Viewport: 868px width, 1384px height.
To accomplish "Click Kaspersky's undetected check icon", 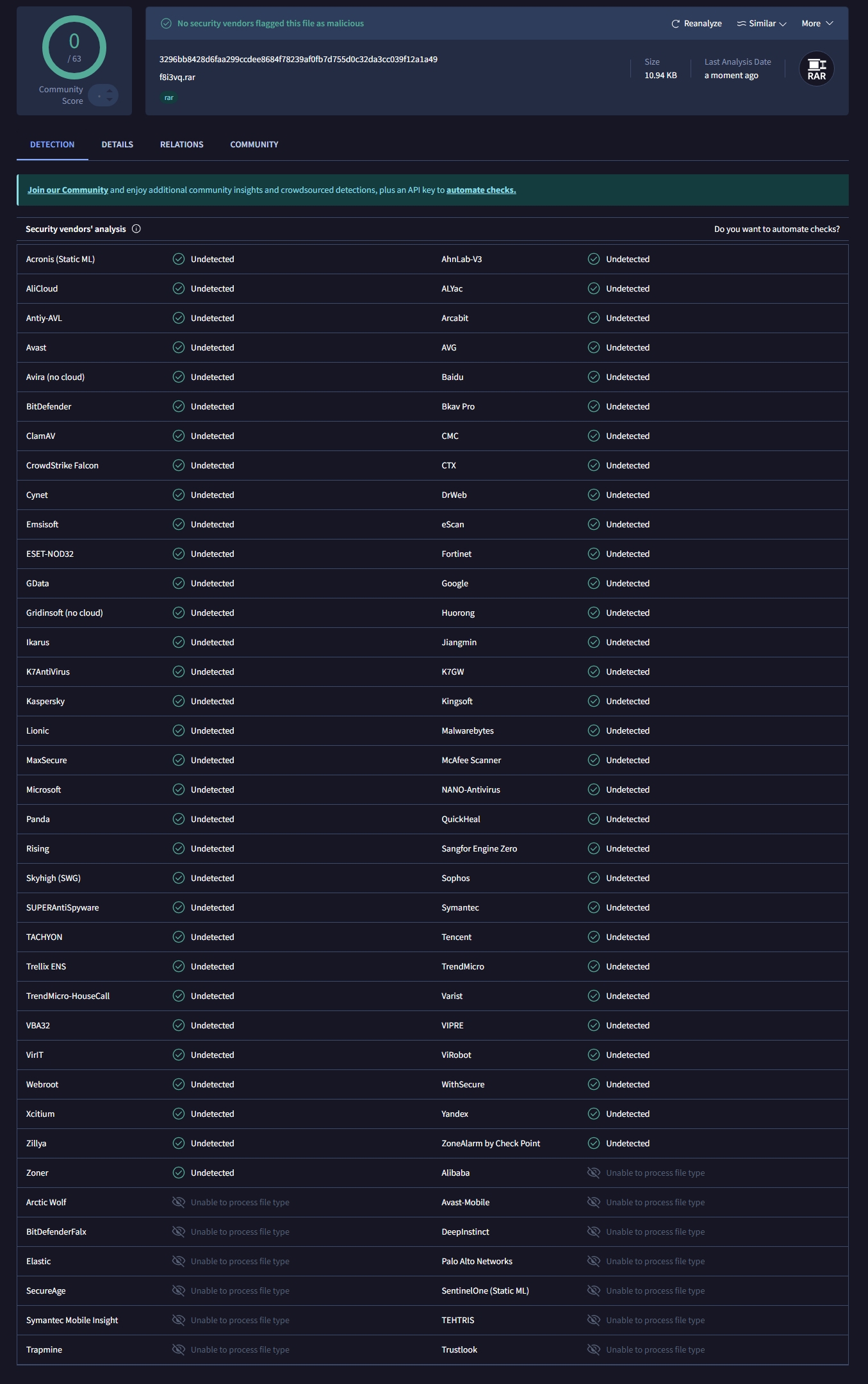I will pos(179,701).
